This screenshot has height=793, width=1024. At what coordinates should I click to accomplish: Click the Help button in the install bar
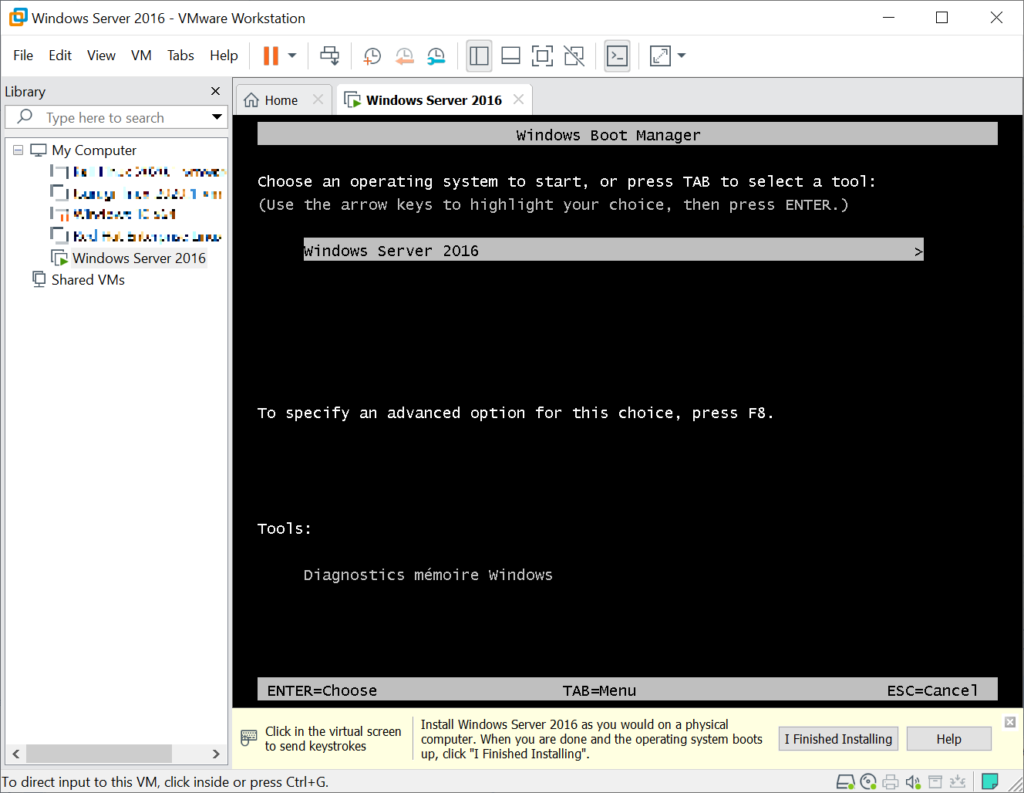949,739
